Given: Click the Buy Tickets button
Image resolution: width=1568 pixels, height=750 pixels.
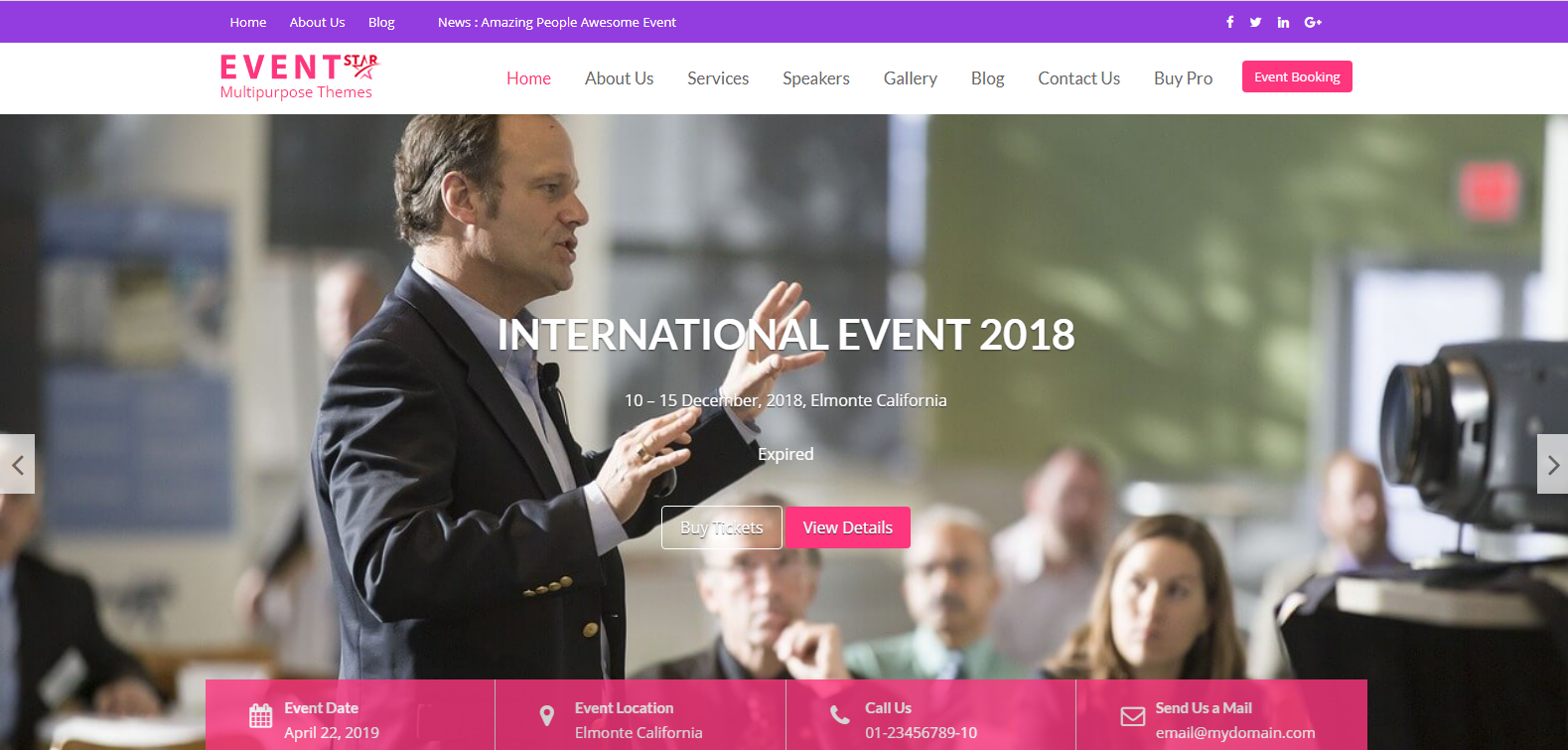Looking at the screenshot, I should (x=722, y=527).
